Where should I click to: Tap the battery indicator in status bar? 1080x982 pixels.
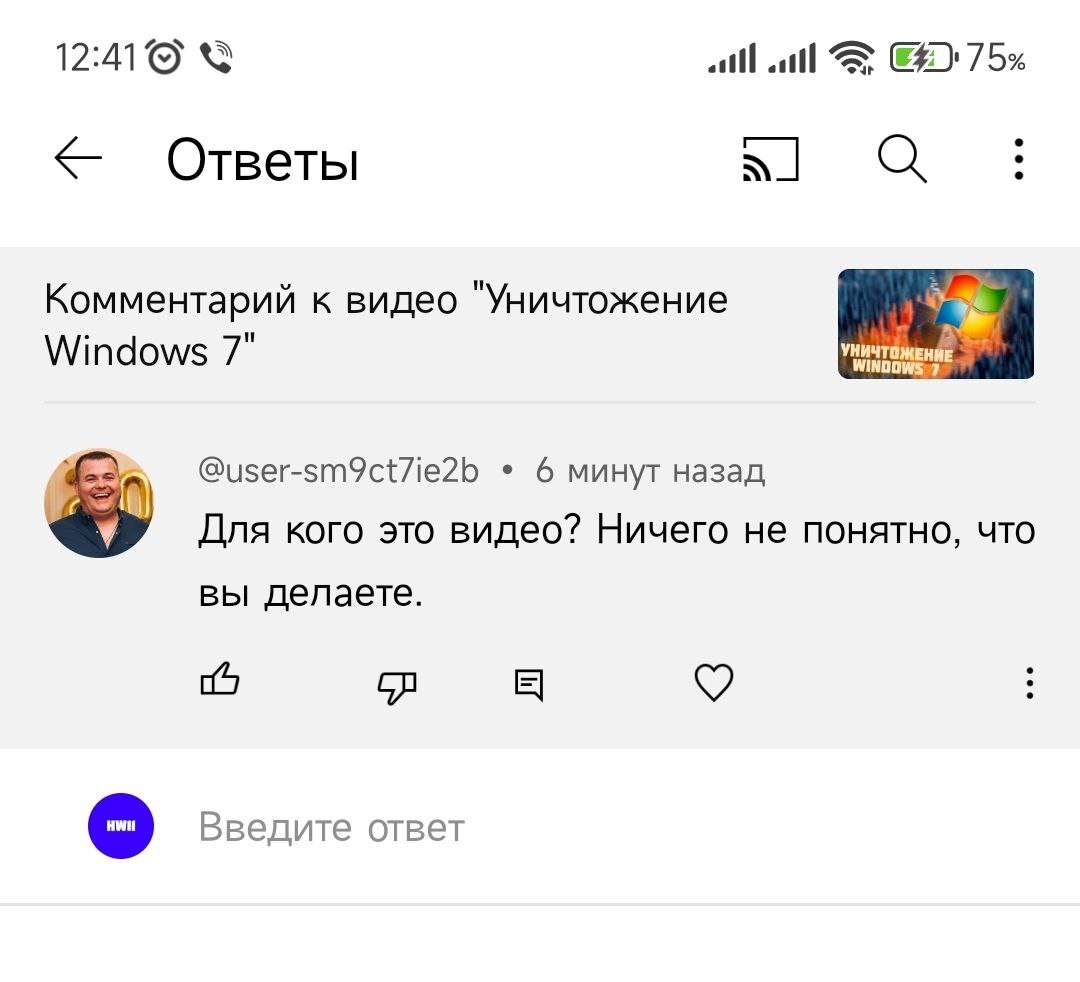926,60
